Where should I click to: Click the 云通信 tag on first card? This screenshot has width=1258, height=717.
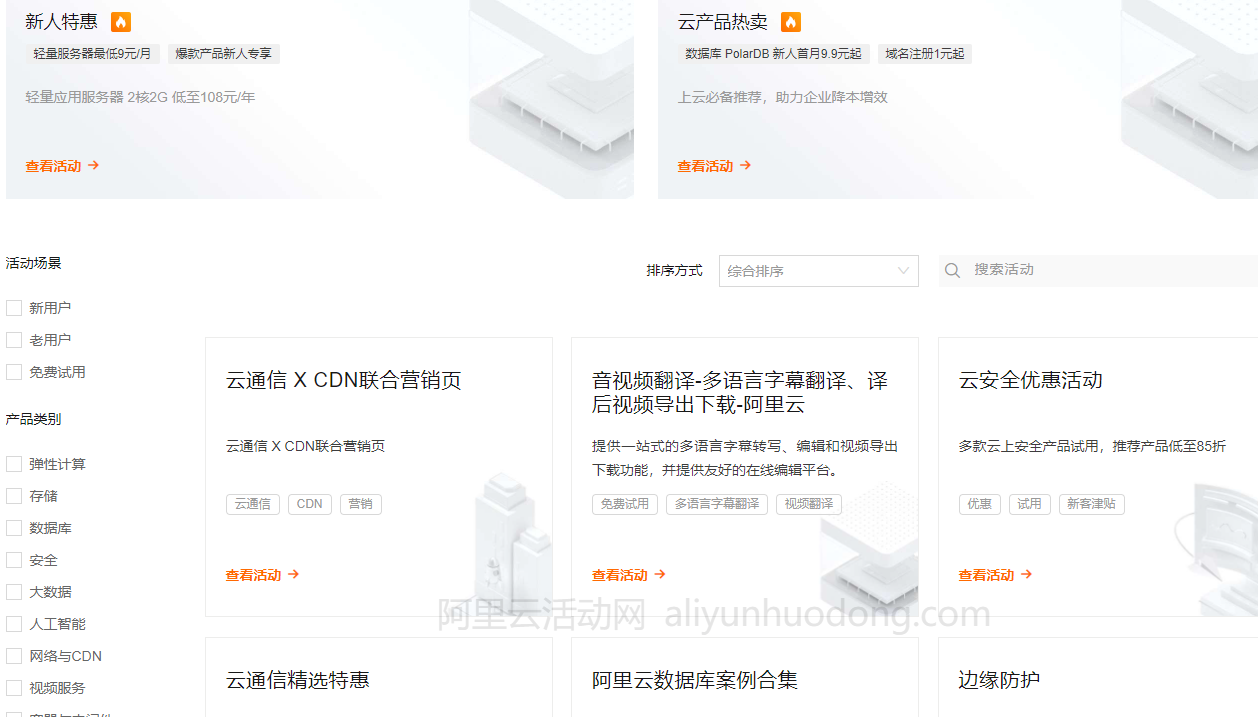253,504
